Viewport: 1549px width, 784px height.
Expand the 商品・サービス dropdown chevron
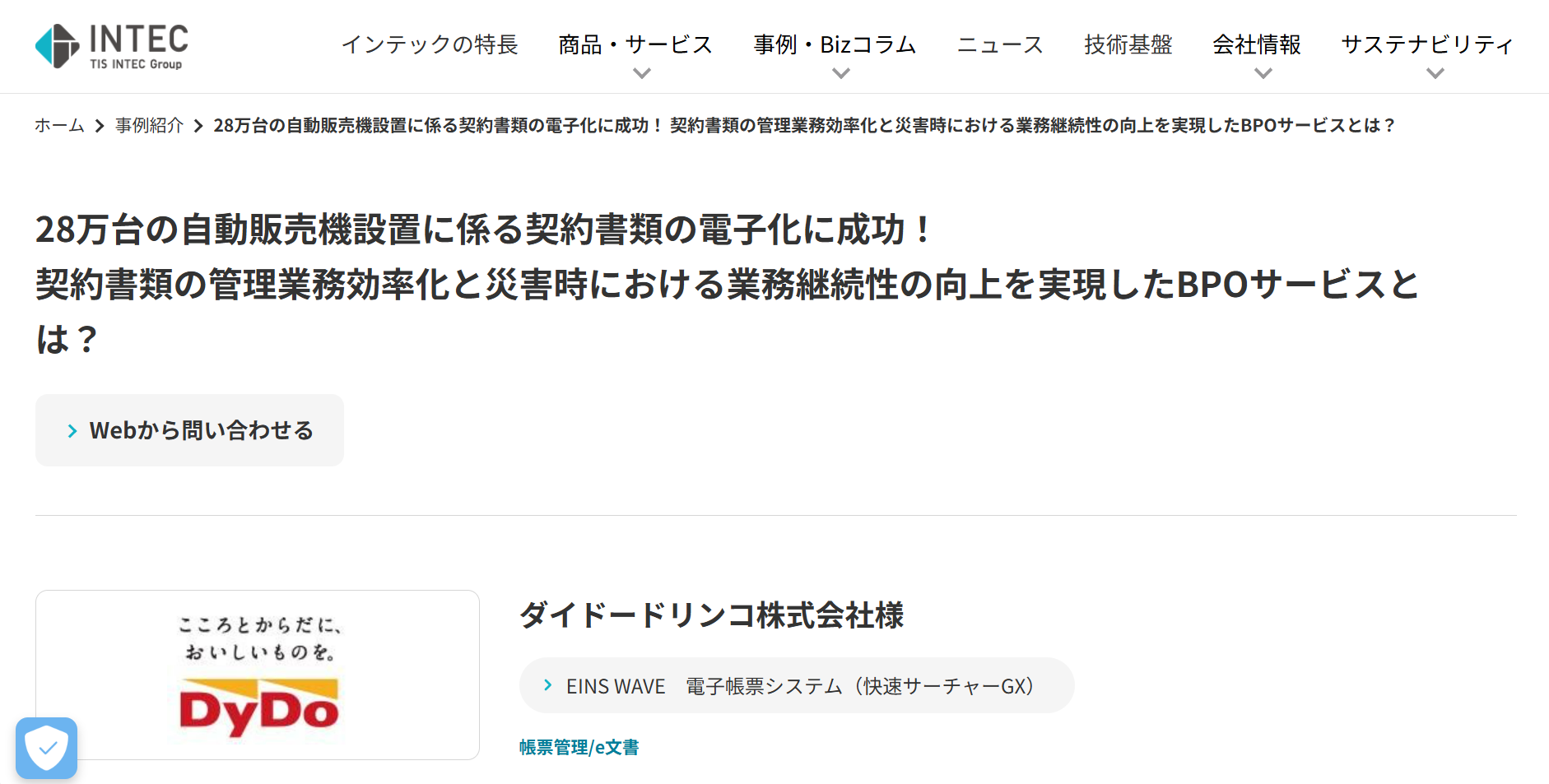642,73
